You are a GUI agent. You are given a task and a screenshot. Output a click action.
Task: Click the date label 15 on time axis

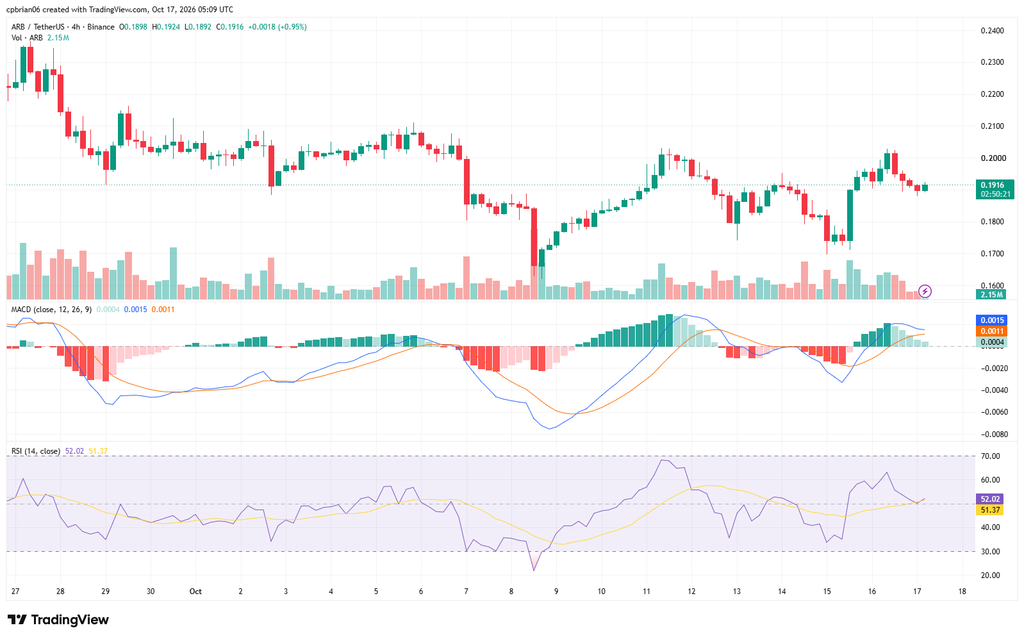point(827,591)
